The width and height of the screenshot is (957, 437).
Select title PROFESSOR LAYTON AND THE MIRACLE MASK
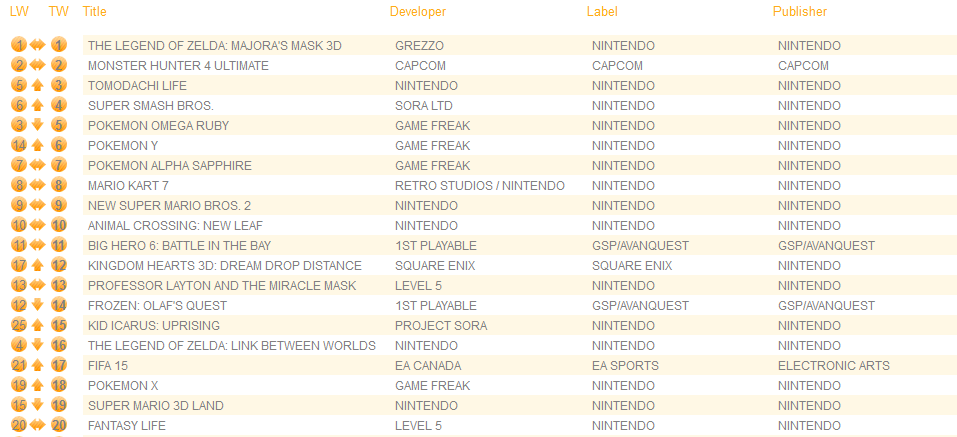pyautogui.click(x=222, y=286)
